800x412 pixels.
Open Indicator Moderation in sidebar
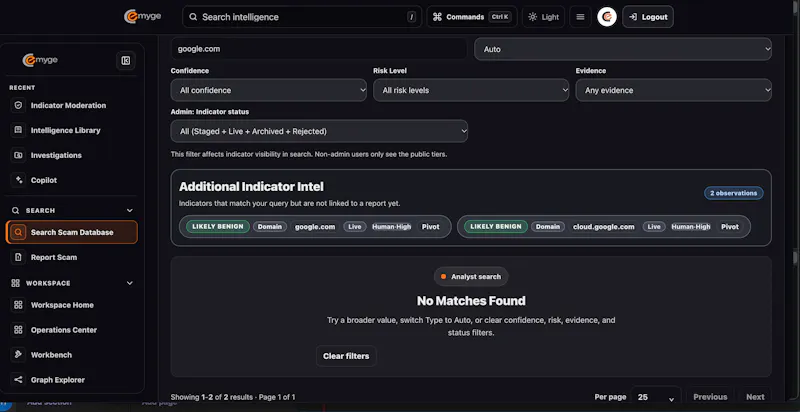pyautogui.click(x=71, y=106)
